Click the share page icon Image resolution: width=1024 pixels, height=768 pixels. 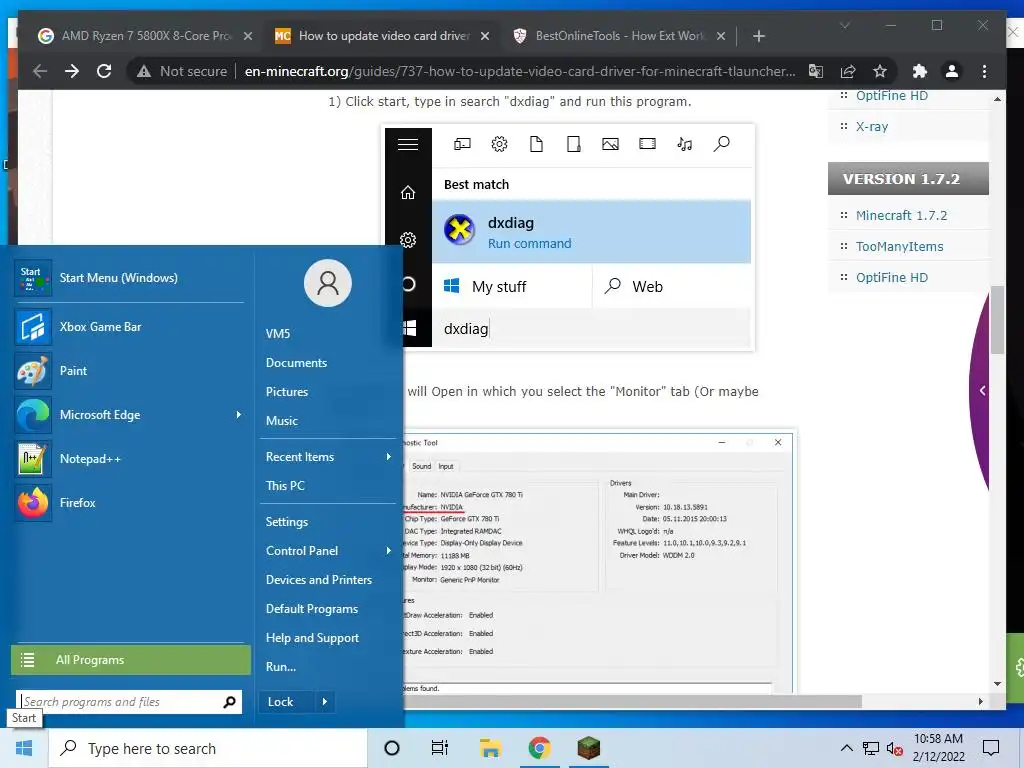click(848, 71)
